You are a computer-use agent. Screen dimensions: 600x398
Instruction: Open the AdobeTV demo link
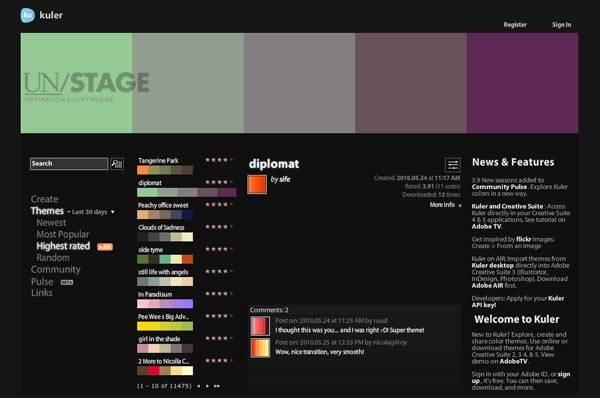[513, 361]
